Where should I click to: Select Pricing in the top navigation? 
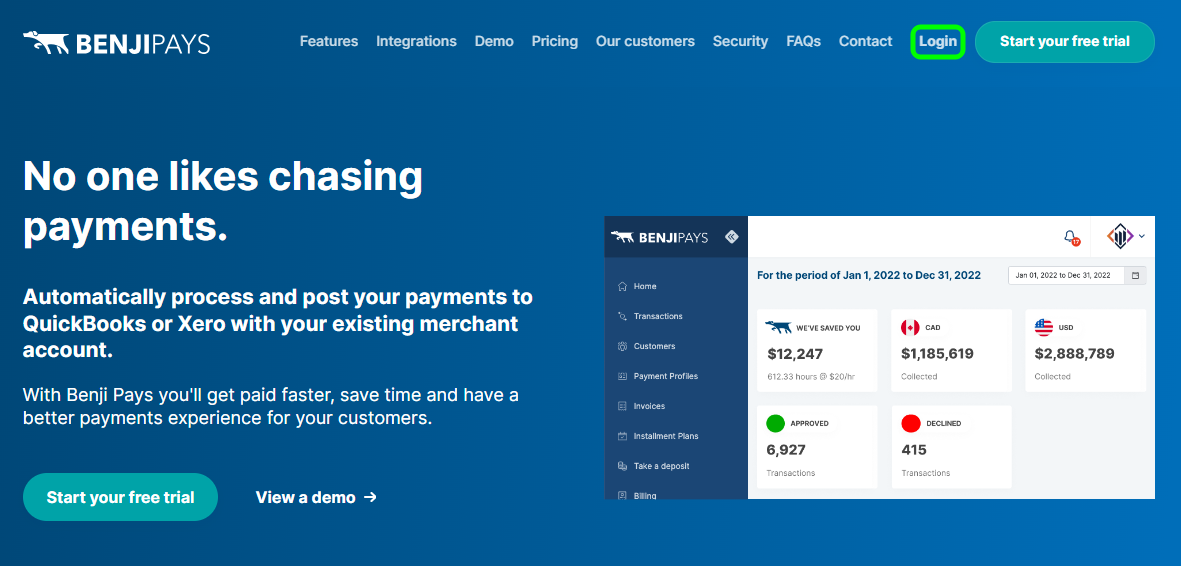point(554,41)
